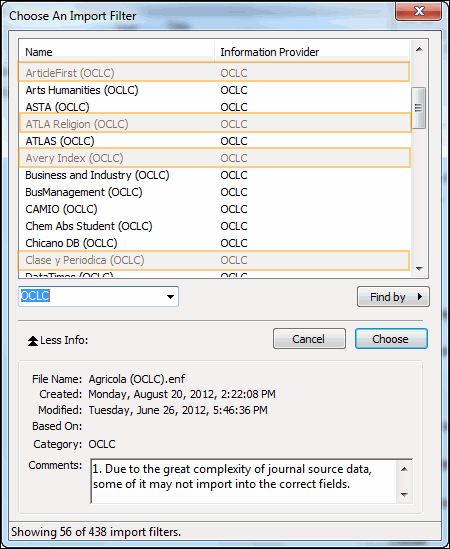Select Clase y Periodica (OCLC) filter
This screenshot has width=450, height=549.
click(x=214, y=260)
